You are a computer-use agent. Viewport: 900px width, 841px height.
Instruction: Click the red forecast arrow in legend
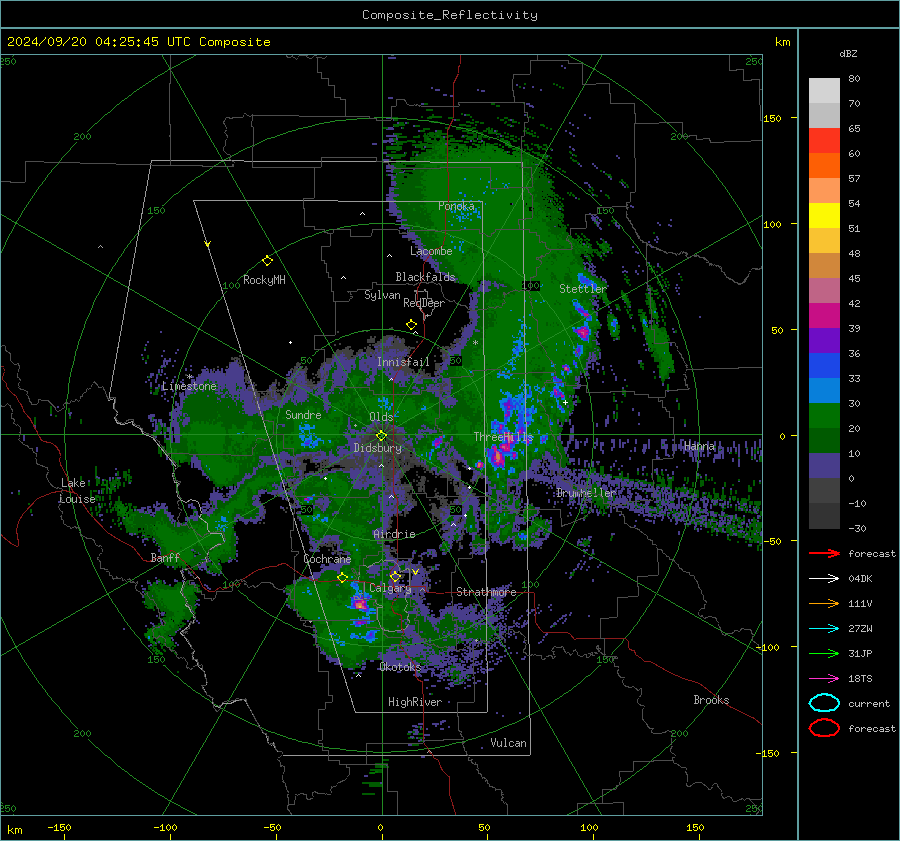pyautogui.click(x=824, y=553)
